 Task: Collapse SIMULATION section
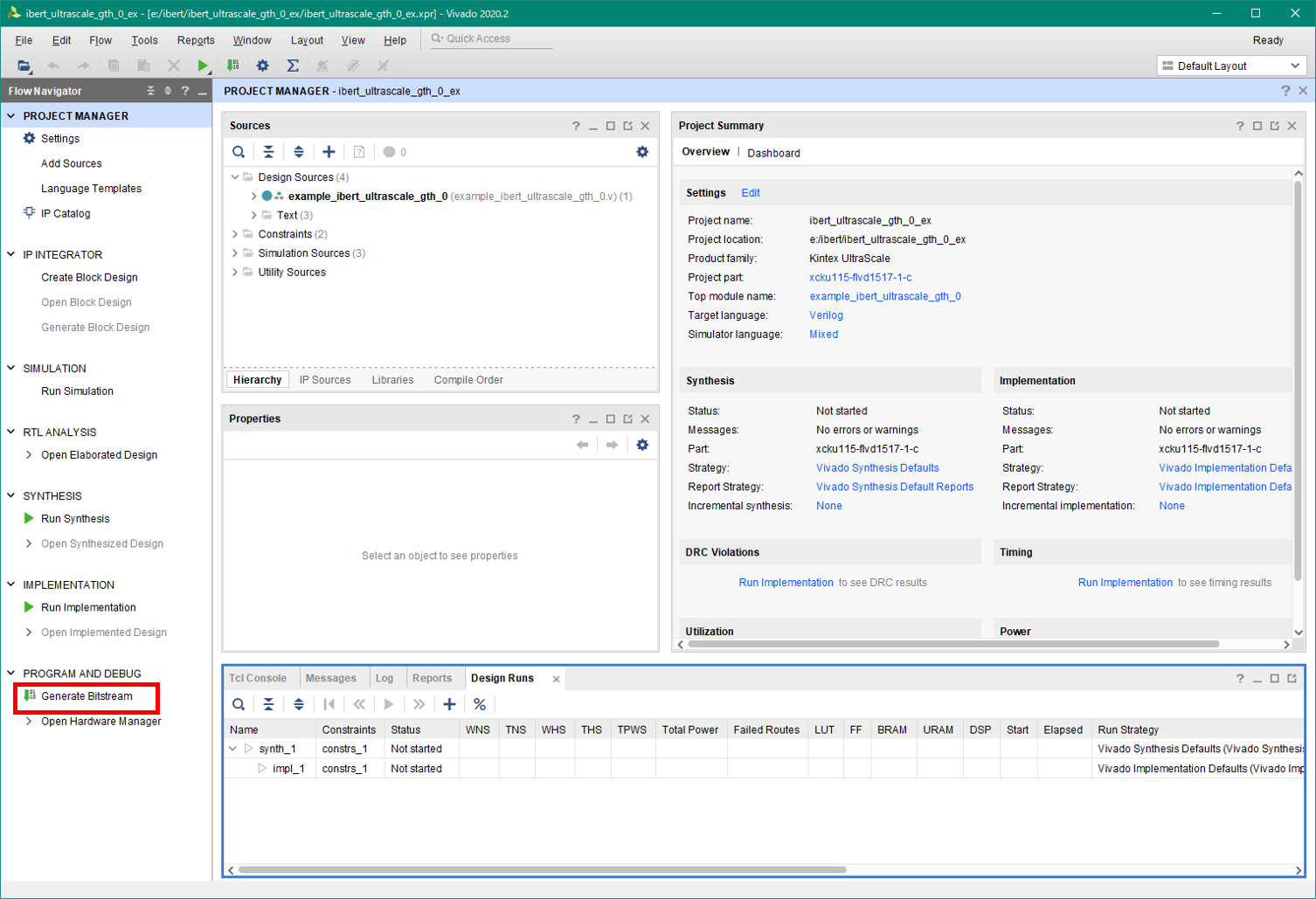10,368
